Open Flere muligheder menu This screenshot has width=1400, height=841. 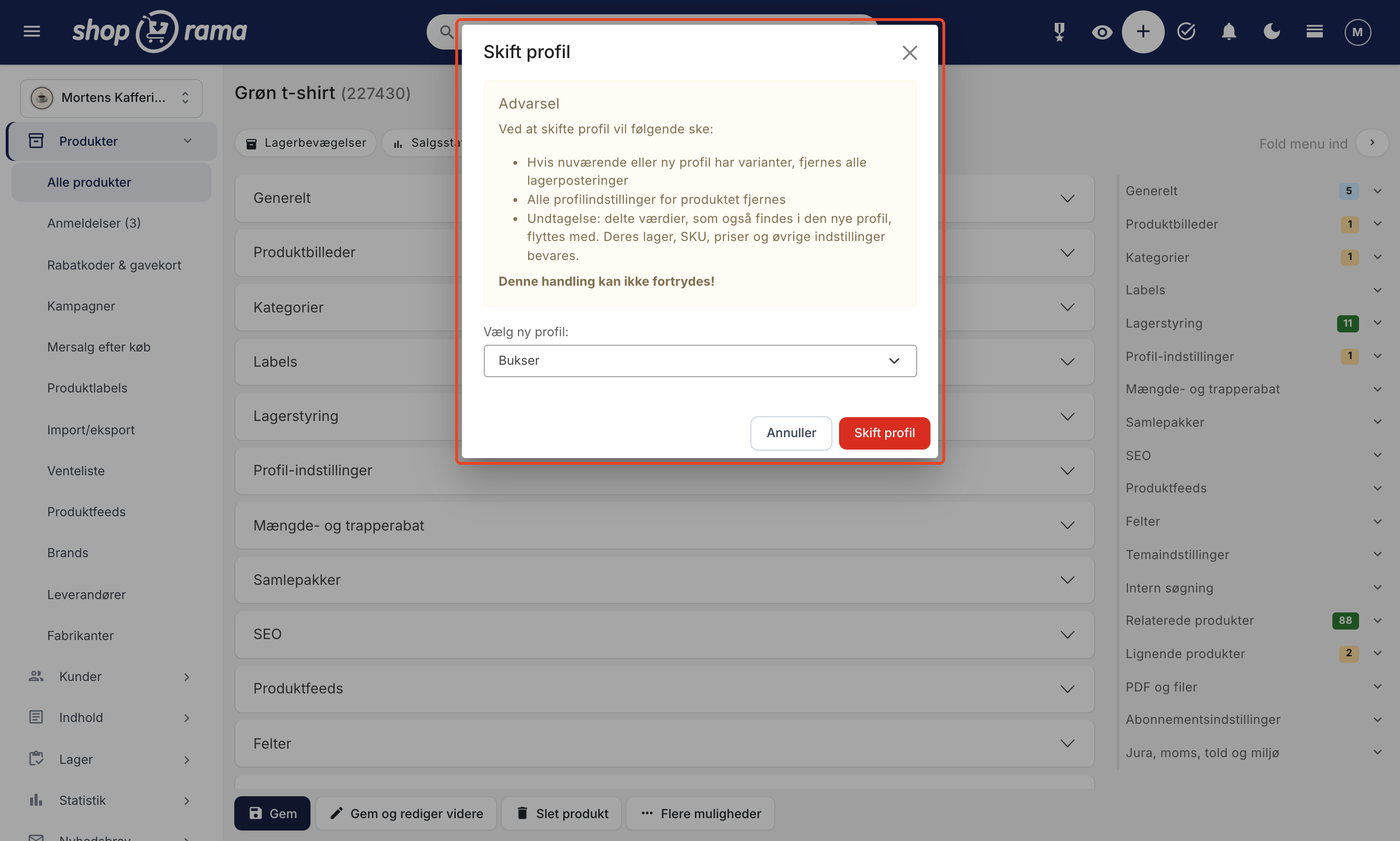pyautogui.click(x=700, y=813)
